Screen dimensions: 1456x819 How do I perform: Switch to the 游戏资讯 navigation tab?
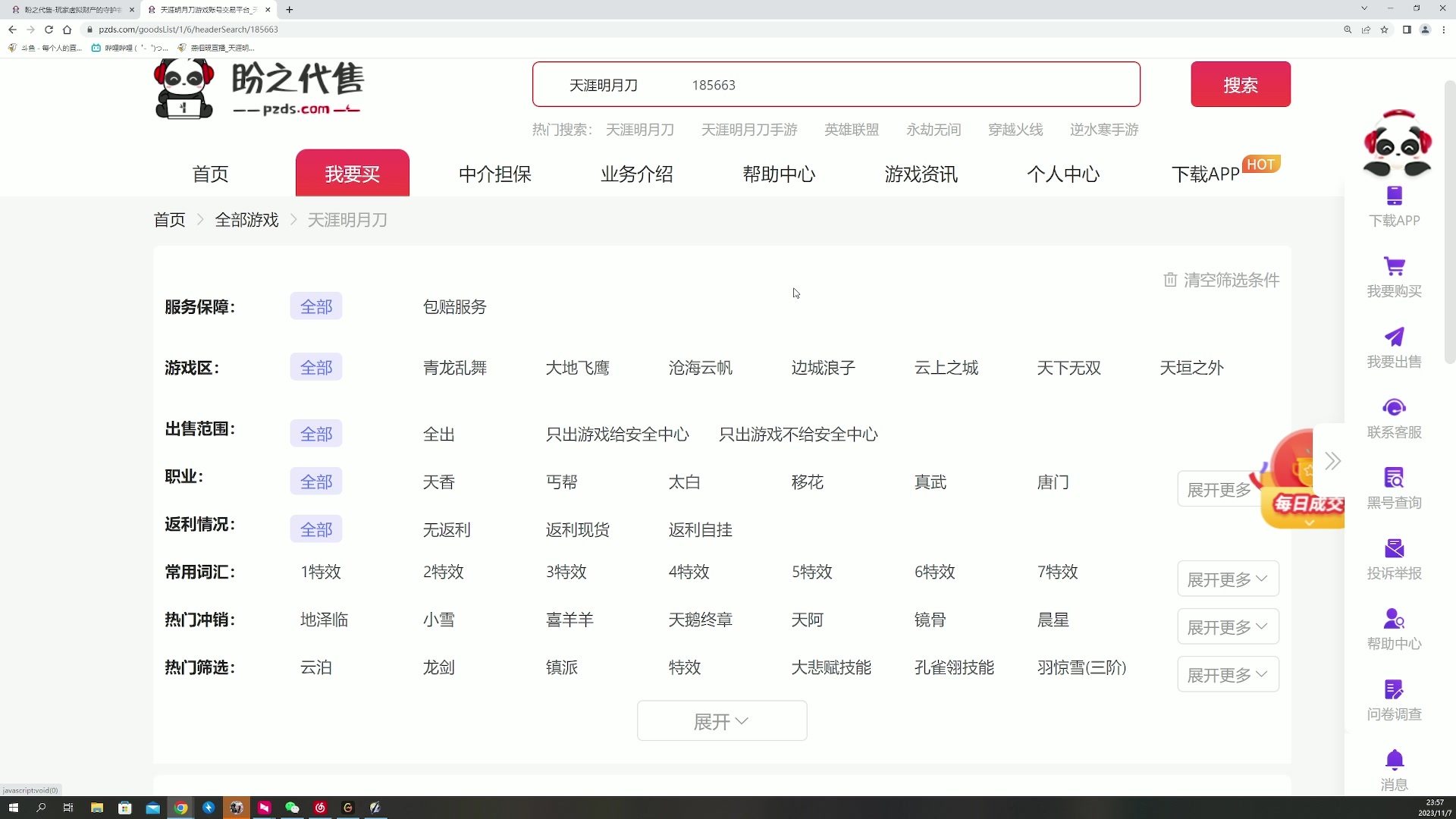click(x=920, y=174)
